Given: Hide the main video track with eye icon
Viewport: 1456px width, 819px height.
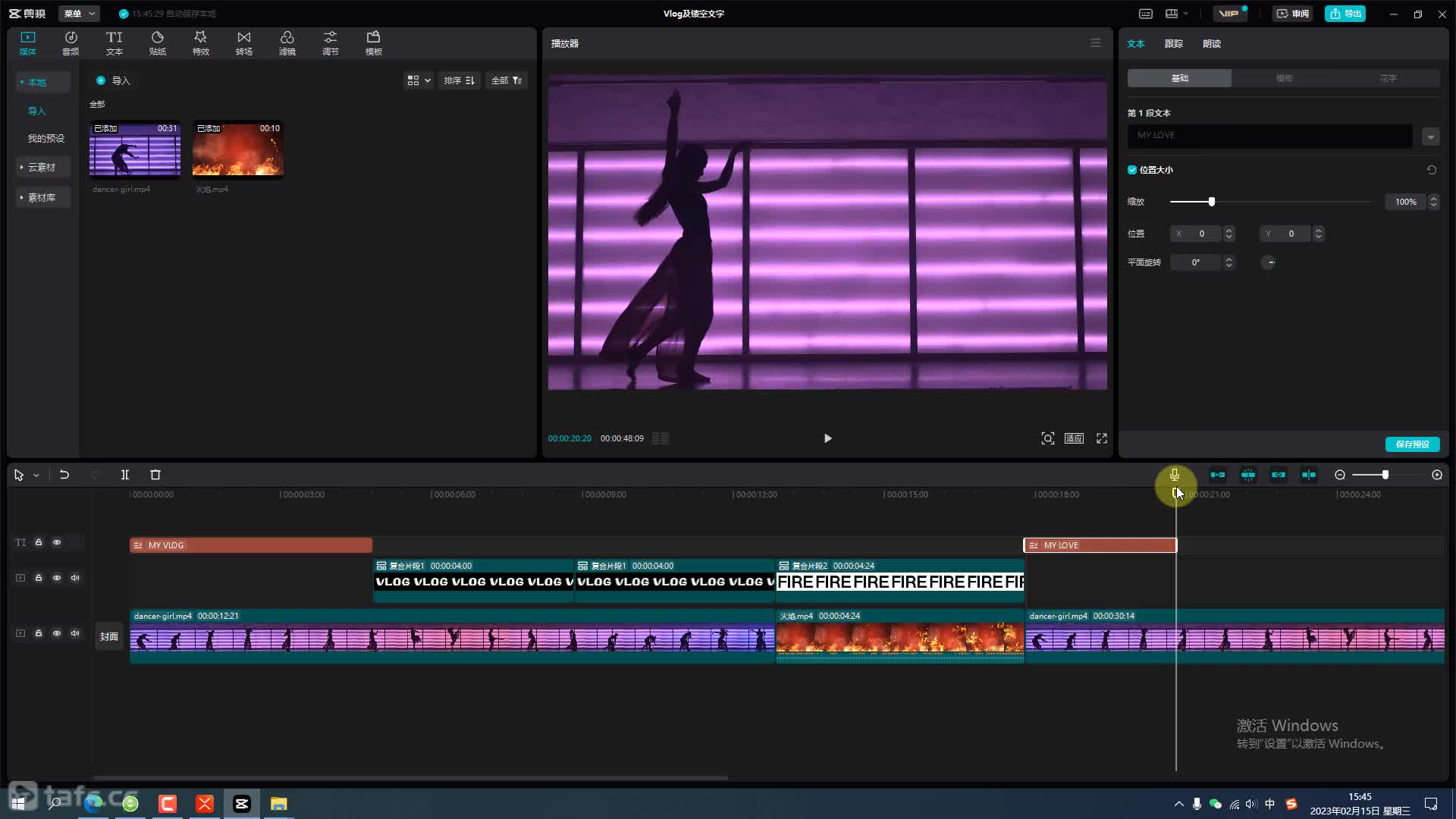Looking at the screenshot, I should pyautogui.click(x=57, y=633).
